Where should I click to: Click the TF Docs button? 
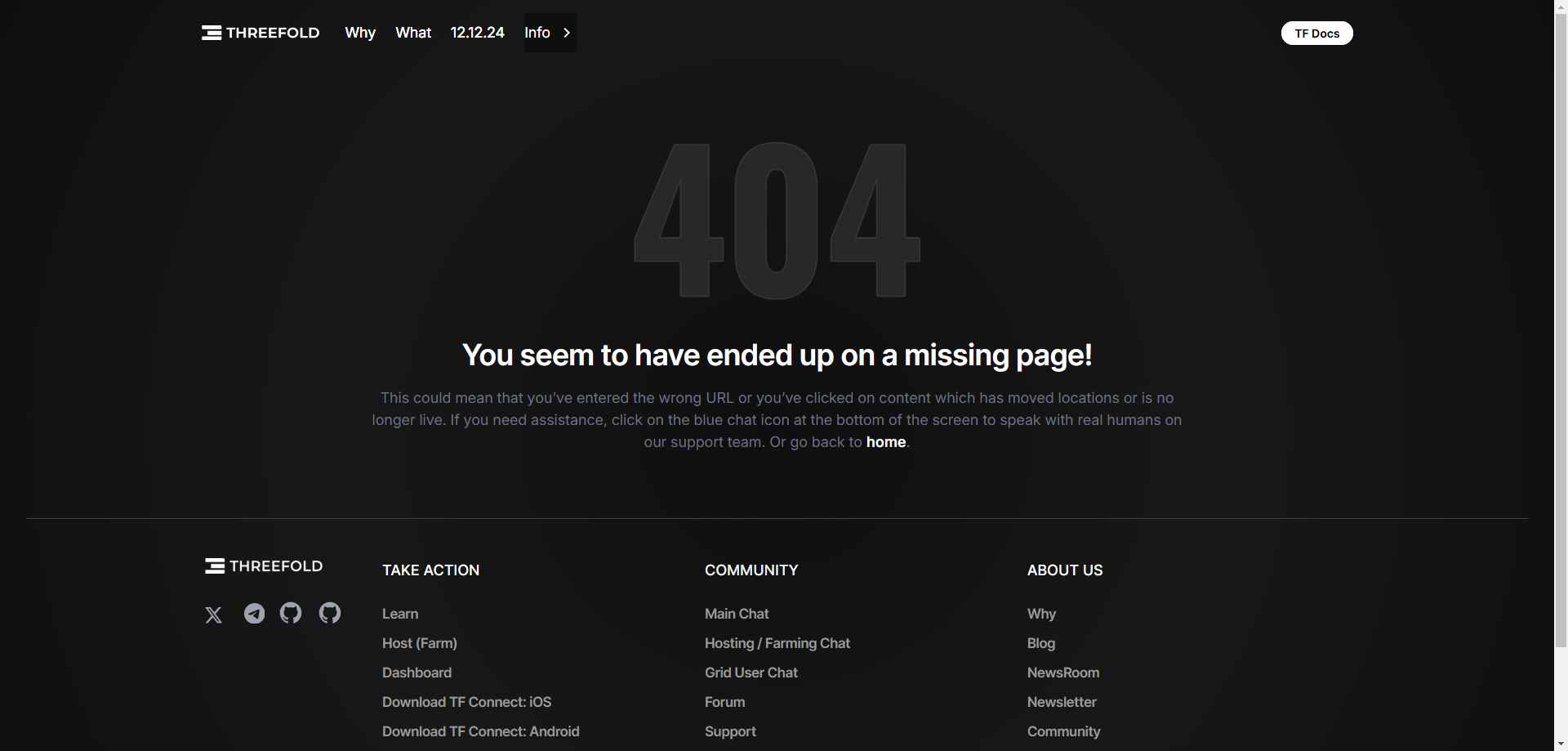(1316, 34)
